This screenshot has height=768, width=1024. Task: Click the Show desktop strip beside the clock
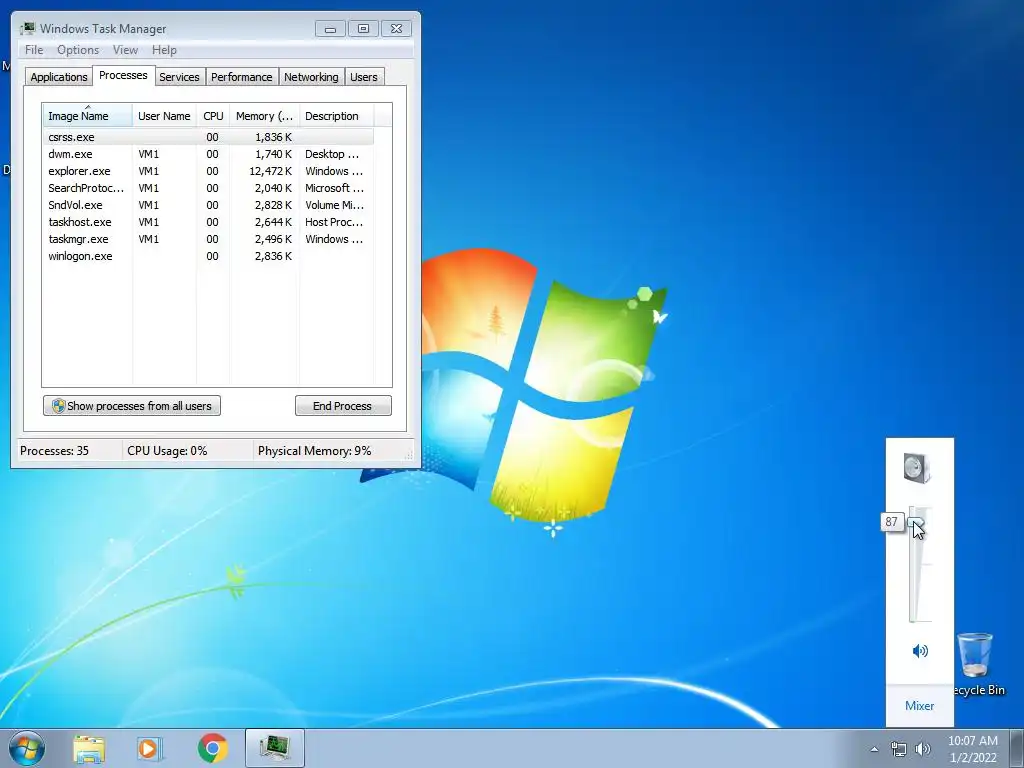[1017, 749]
